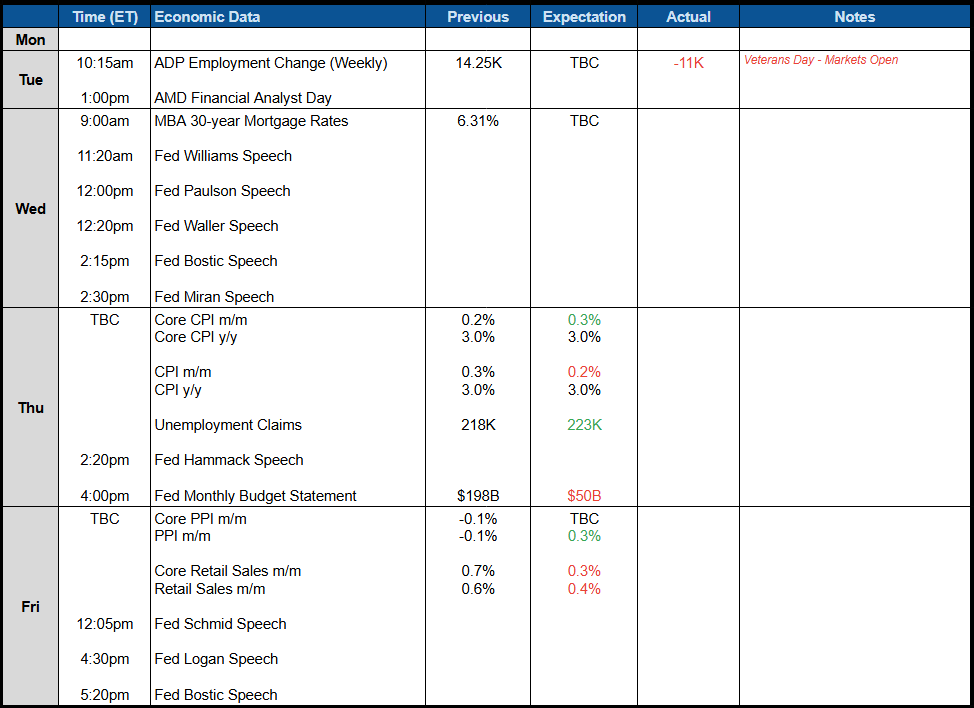Click 'Core PPI m/m' entry
This screenshot has width=974, height=708.
point(200,519)
